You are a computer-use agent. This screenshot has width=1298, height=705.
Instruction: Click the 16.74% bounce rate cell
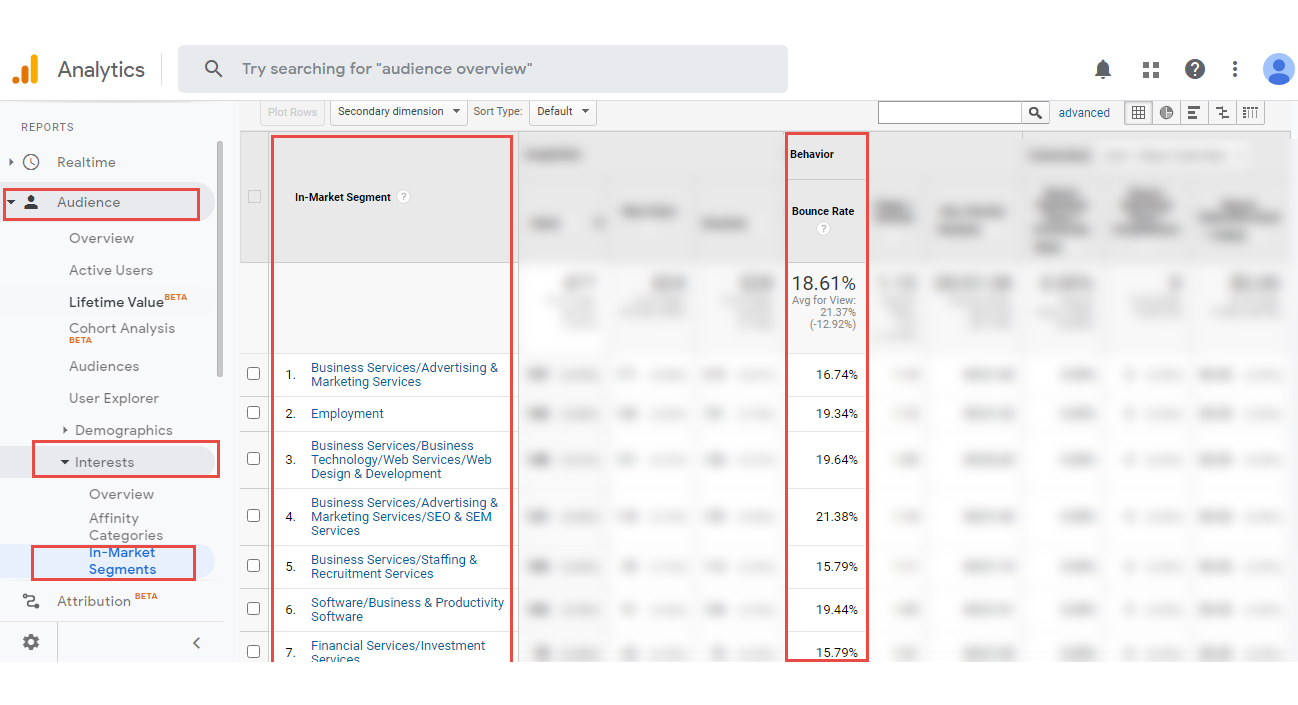point(836,374)
